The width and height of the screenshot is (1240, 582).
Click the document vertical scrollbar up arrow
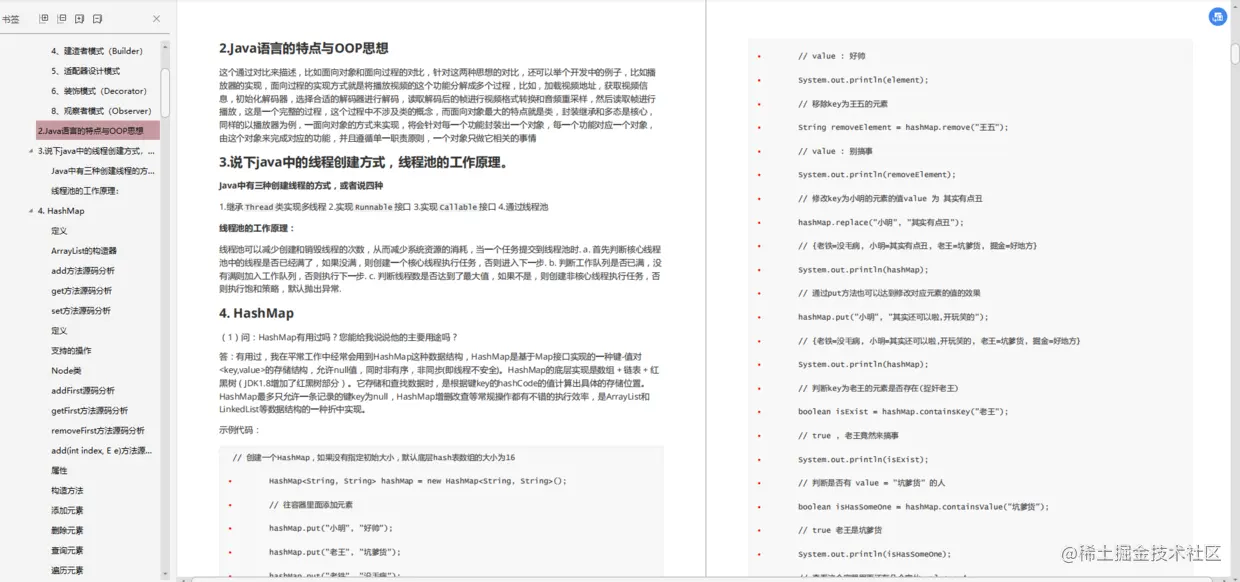point(1233,6)
